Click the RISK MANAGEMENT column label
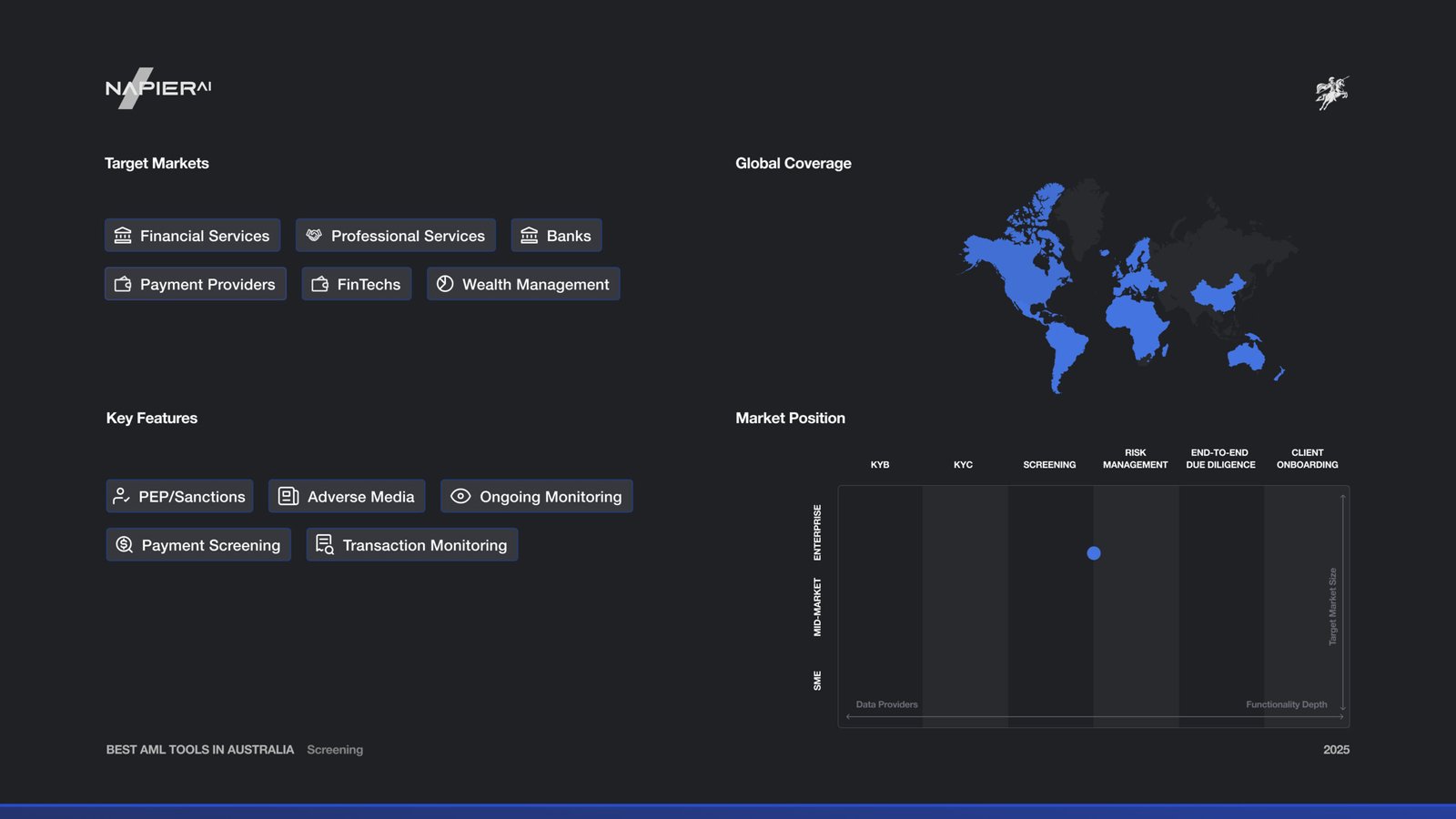The width and height of the screenshot is (1456, 819). [x=1136, y=459]
